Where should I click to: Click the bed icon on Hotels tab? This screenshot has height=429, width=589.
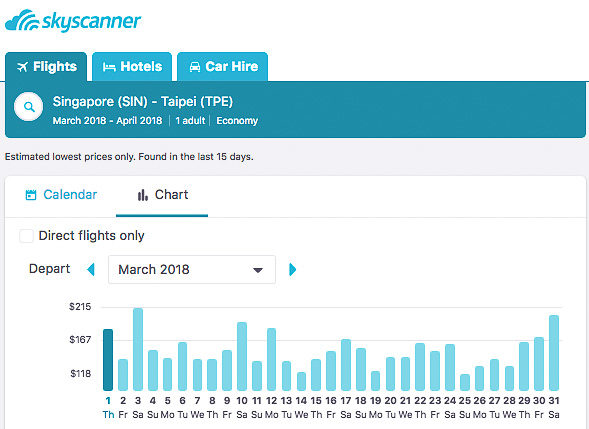coord(109,67)
